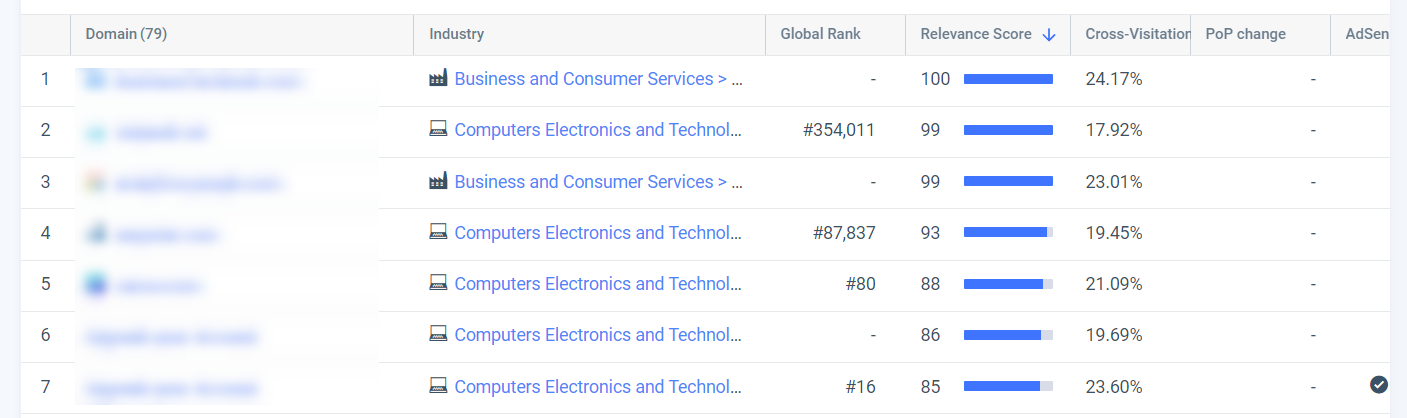Image resolution: width=1407 pixels, height=418 pixels.
Task: Click the laptop icon in row 4
Action: click(438, 233)
